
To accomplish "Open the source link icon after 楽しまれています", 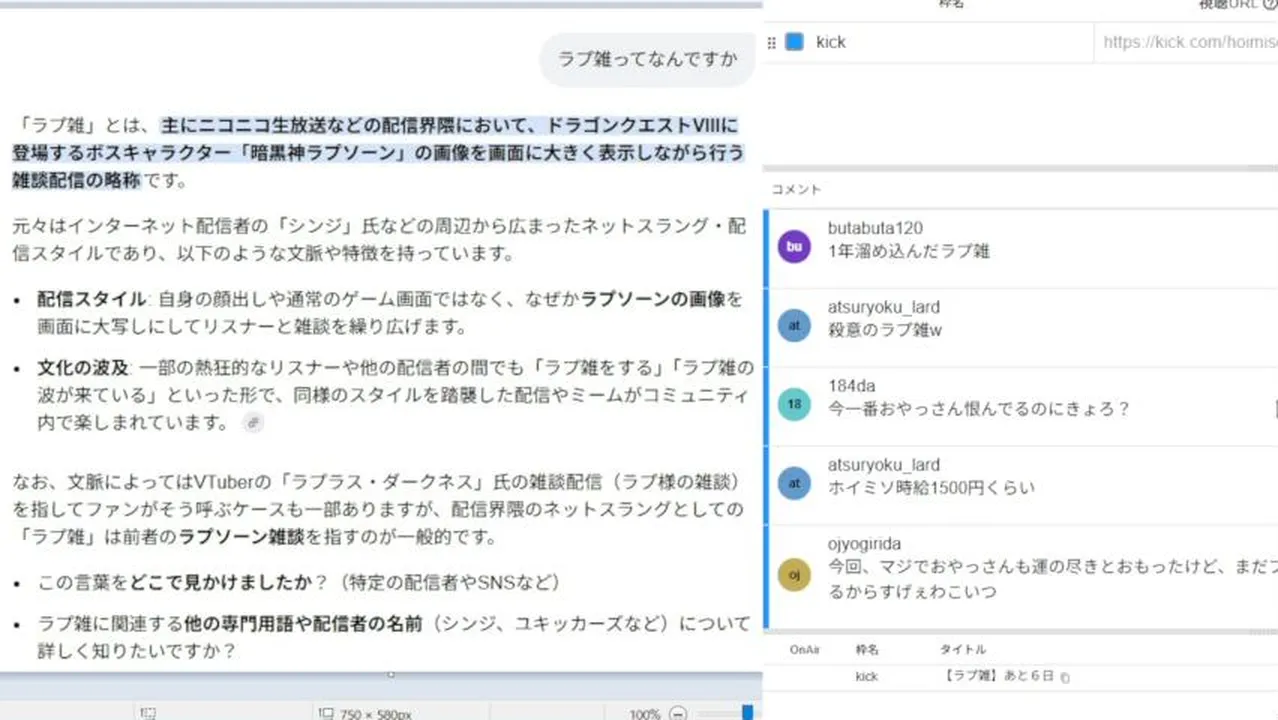I will (253, 423).
